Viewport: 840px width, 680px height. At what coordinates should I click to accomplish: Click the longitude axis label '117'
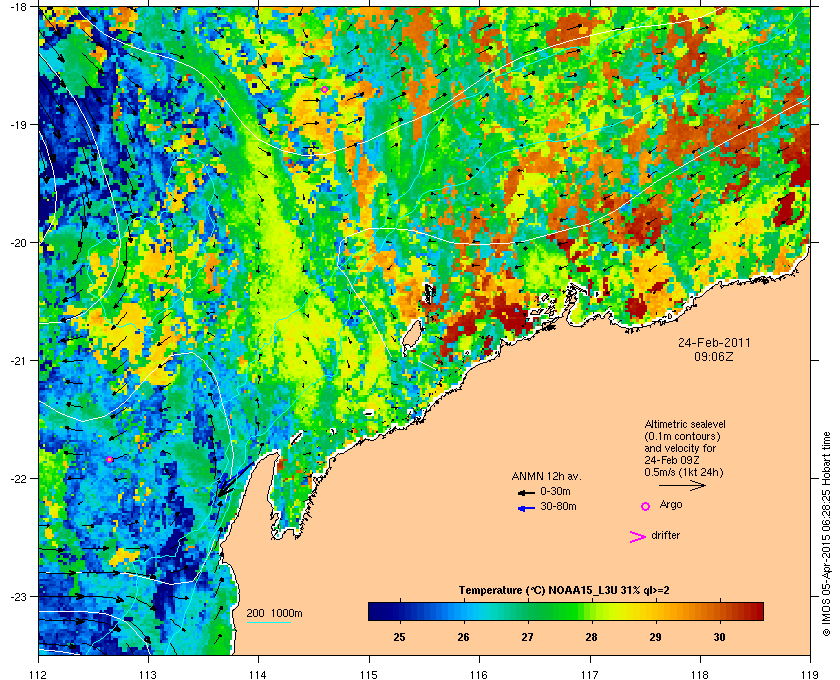point(590,674)
